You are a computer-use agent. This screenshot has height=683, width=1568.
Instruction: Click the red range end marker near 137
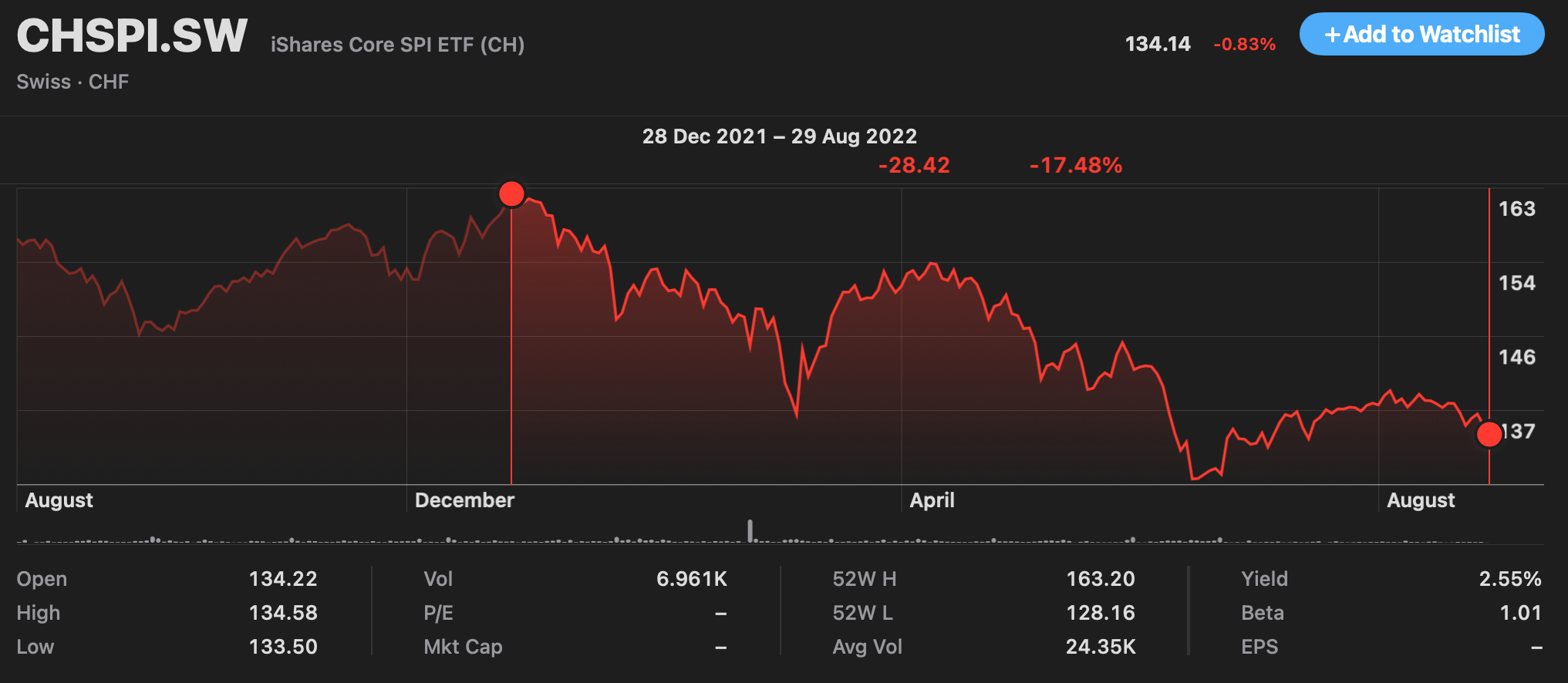click(1489, 434)
